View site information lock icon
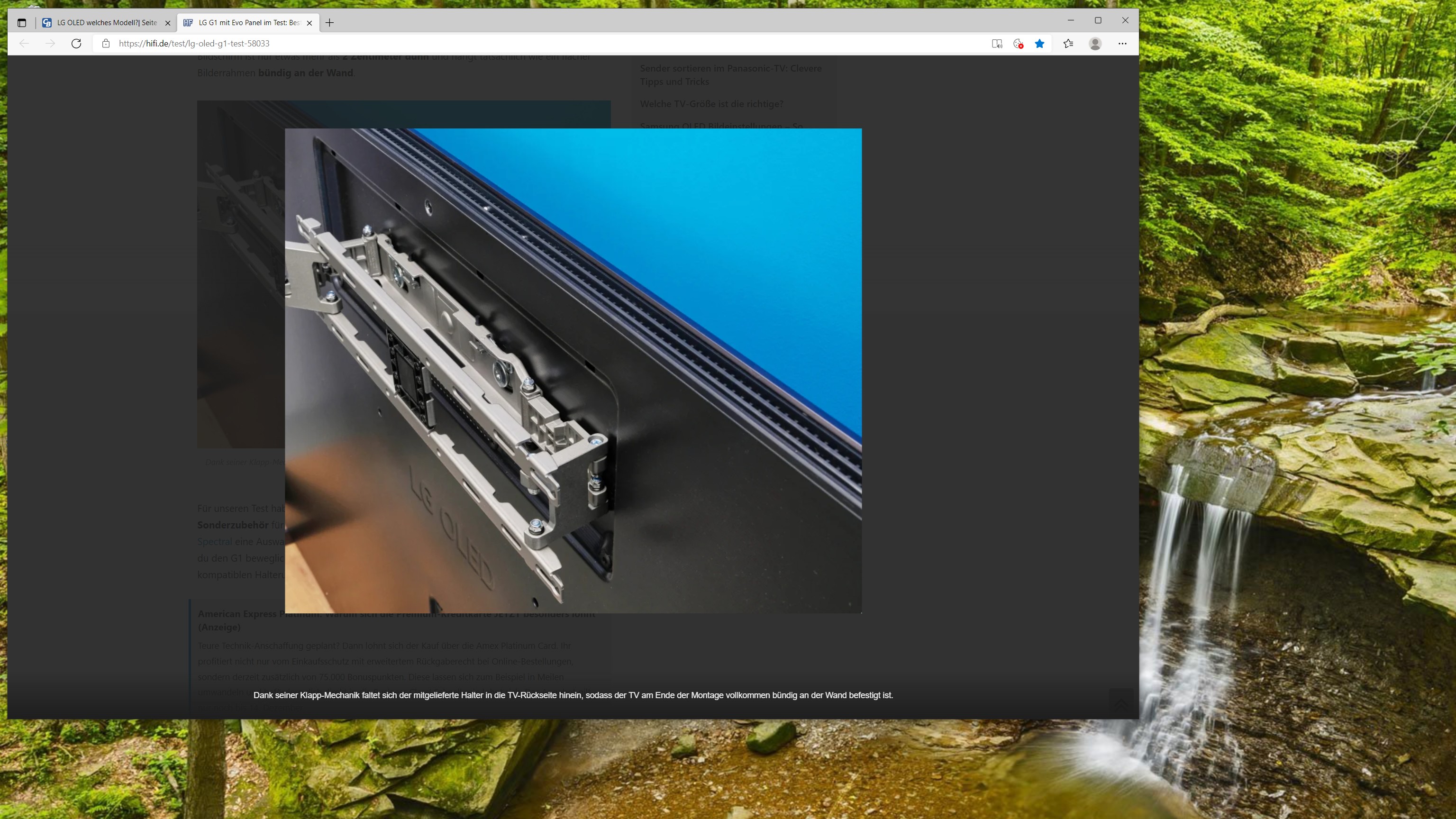This screenshot has height=819, width=1456. coord(106,44)
